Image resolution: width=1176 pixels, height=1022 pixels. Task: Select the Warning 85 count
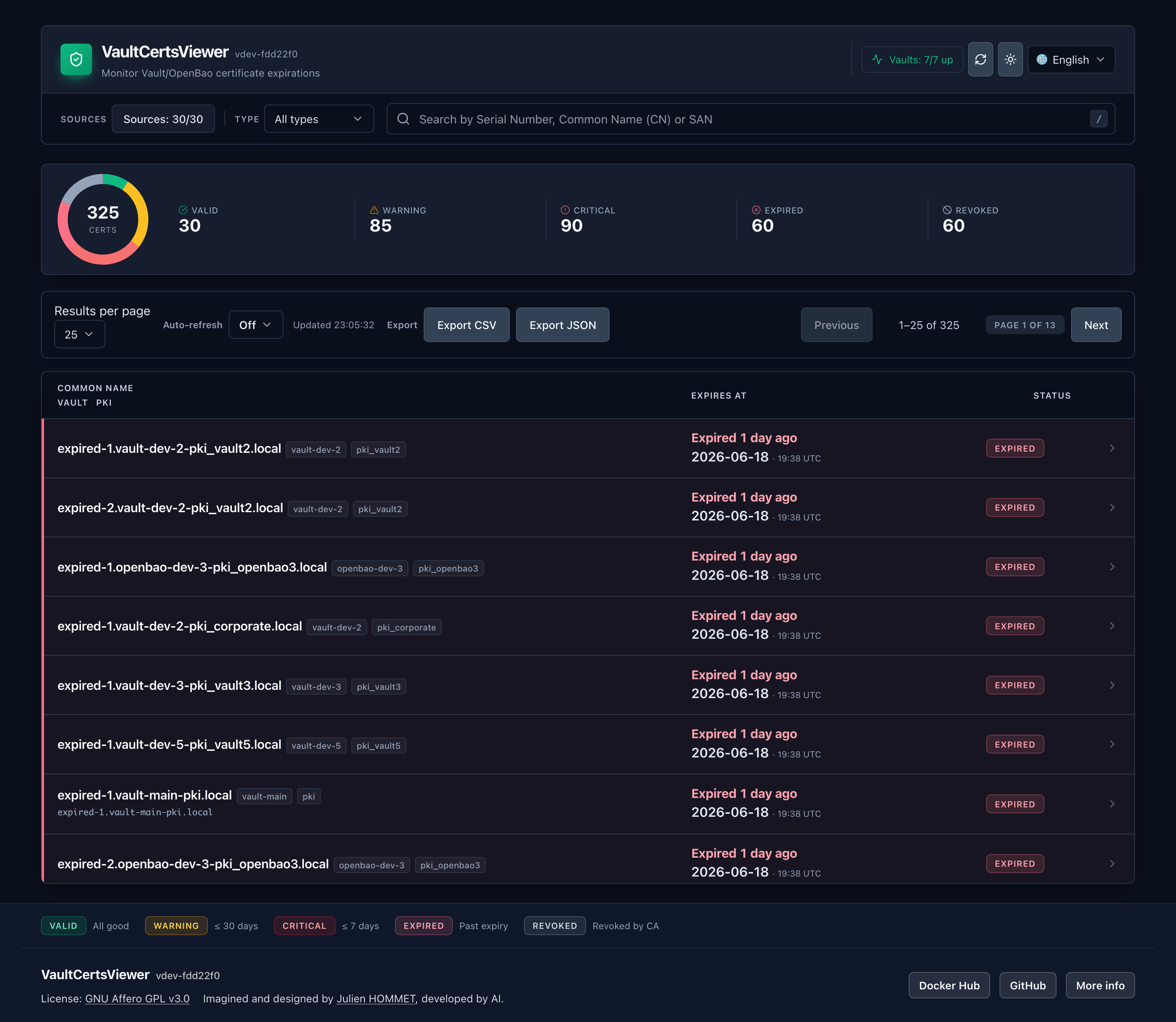coord(380,226)
